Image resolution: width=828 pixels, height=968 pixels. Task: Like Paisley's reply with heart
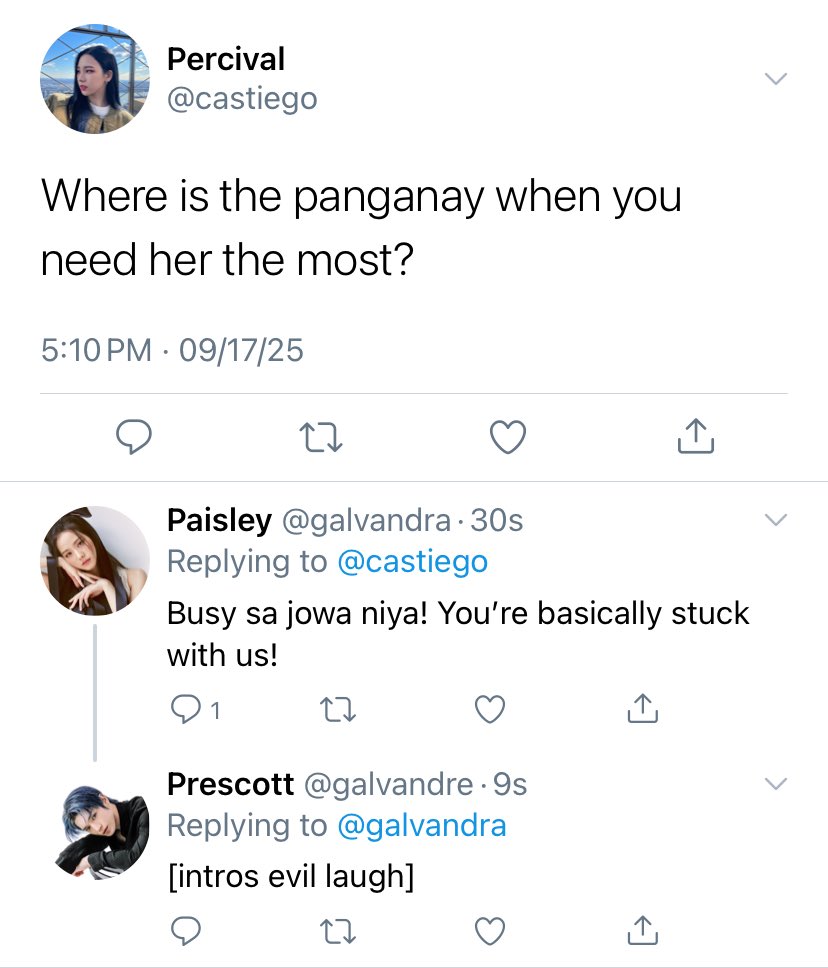coord(490,709)
